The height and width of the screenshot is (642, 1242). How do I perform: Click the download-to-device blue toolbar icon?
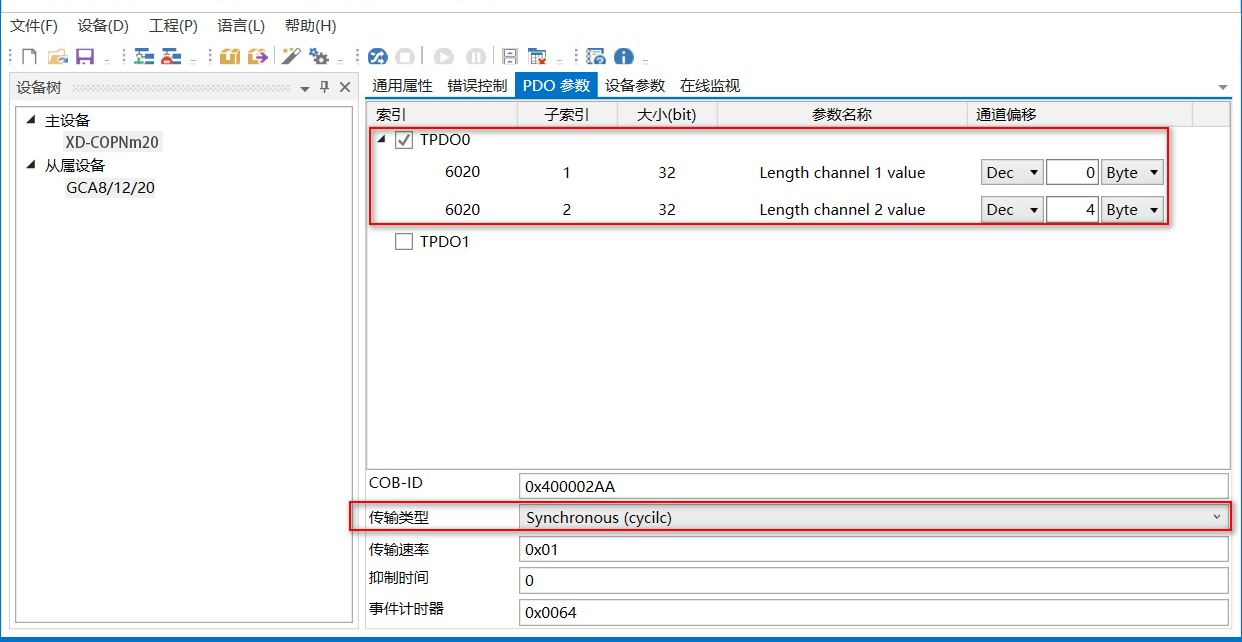tap(377, 56)
